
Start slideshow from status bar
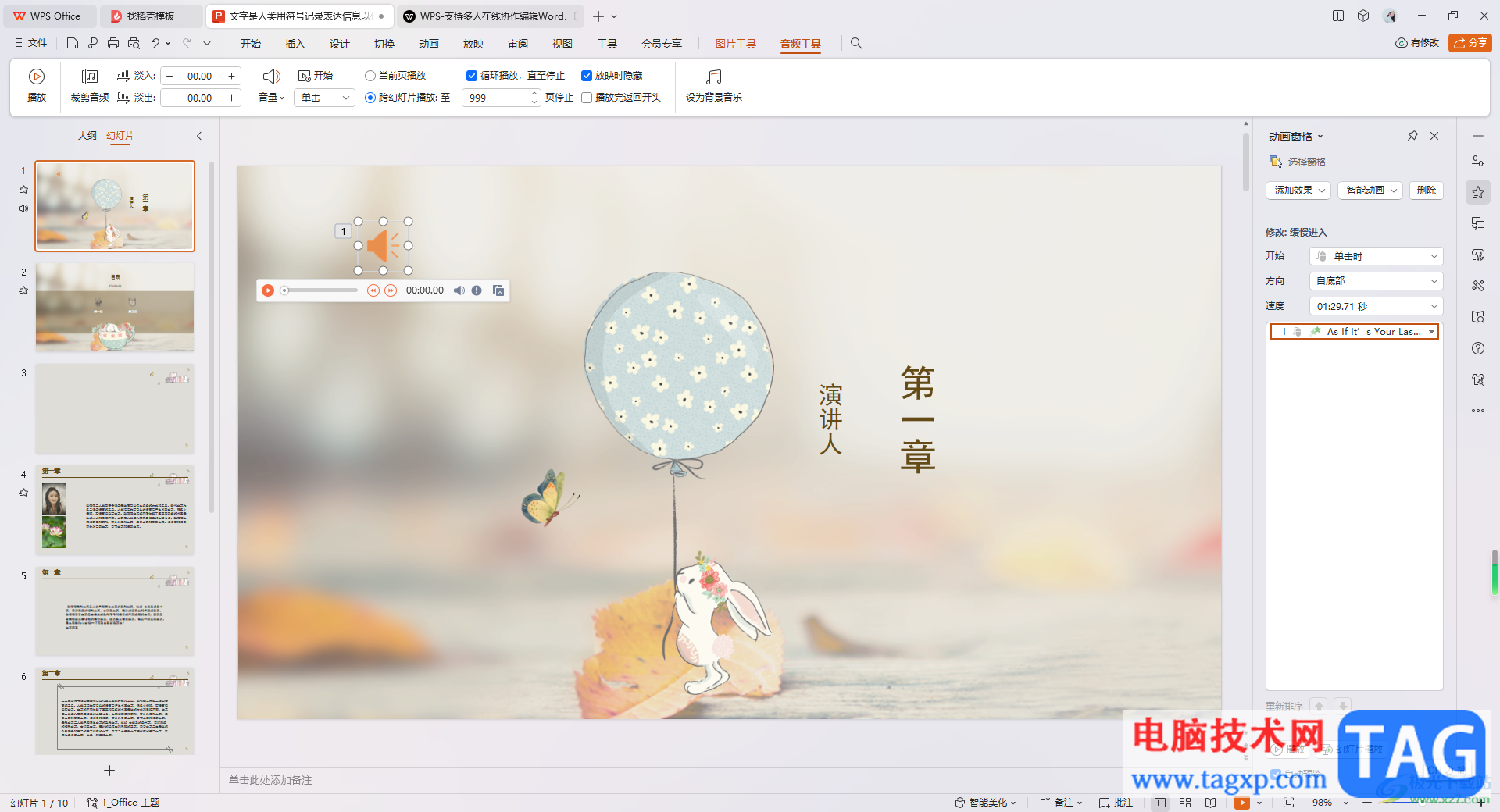(x=1242, y=803)
